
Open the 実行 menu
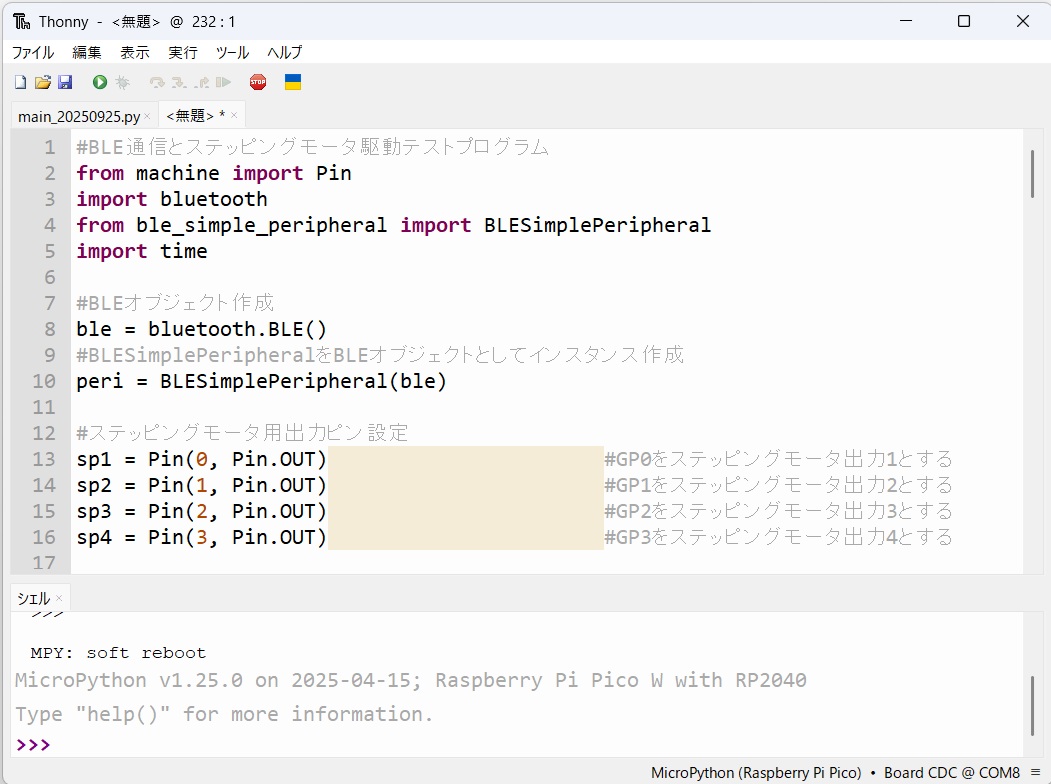pyautogui.click(x=183, y=52)
